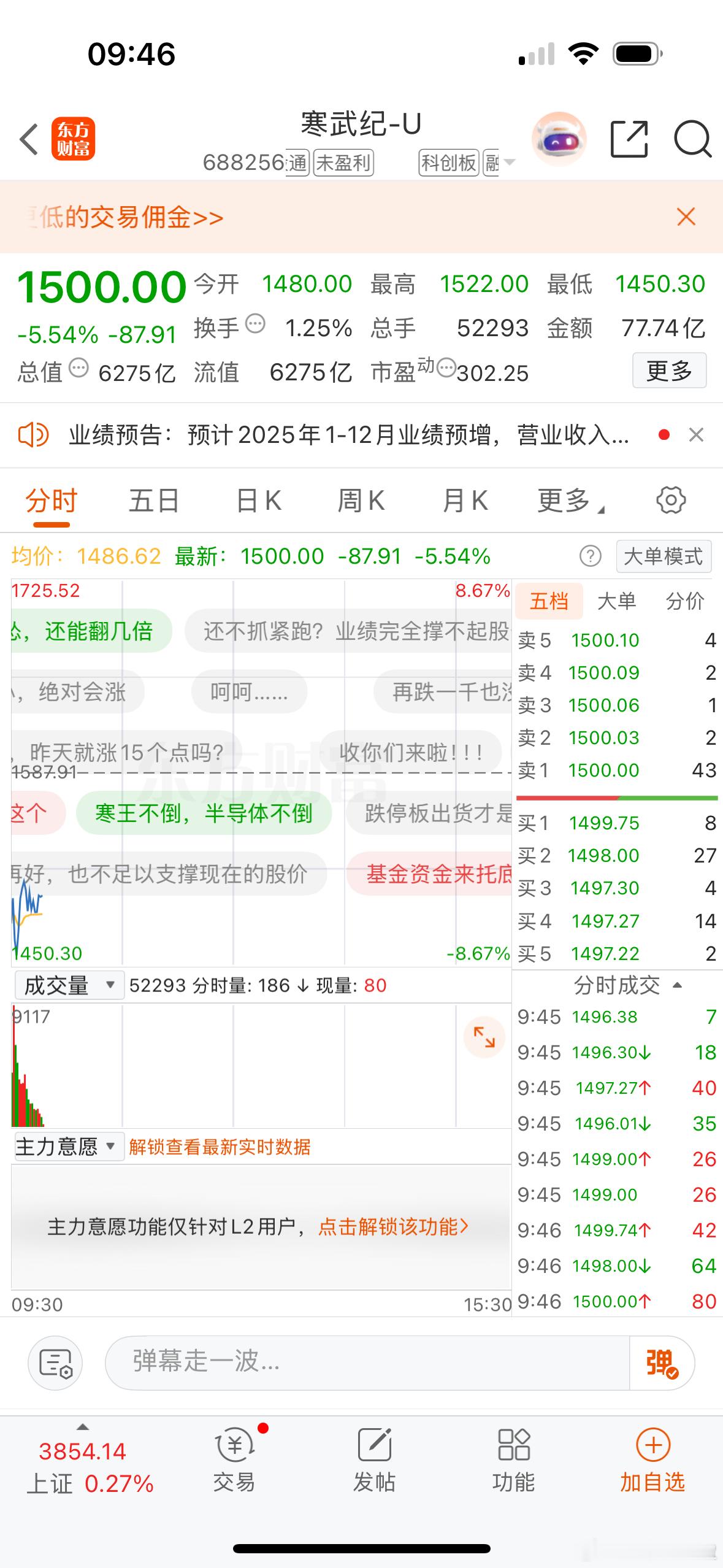Screen dimensions: 723x1568
Task: Tap the 呵呵 comment bubble
Action: click(x=249, y=692)
